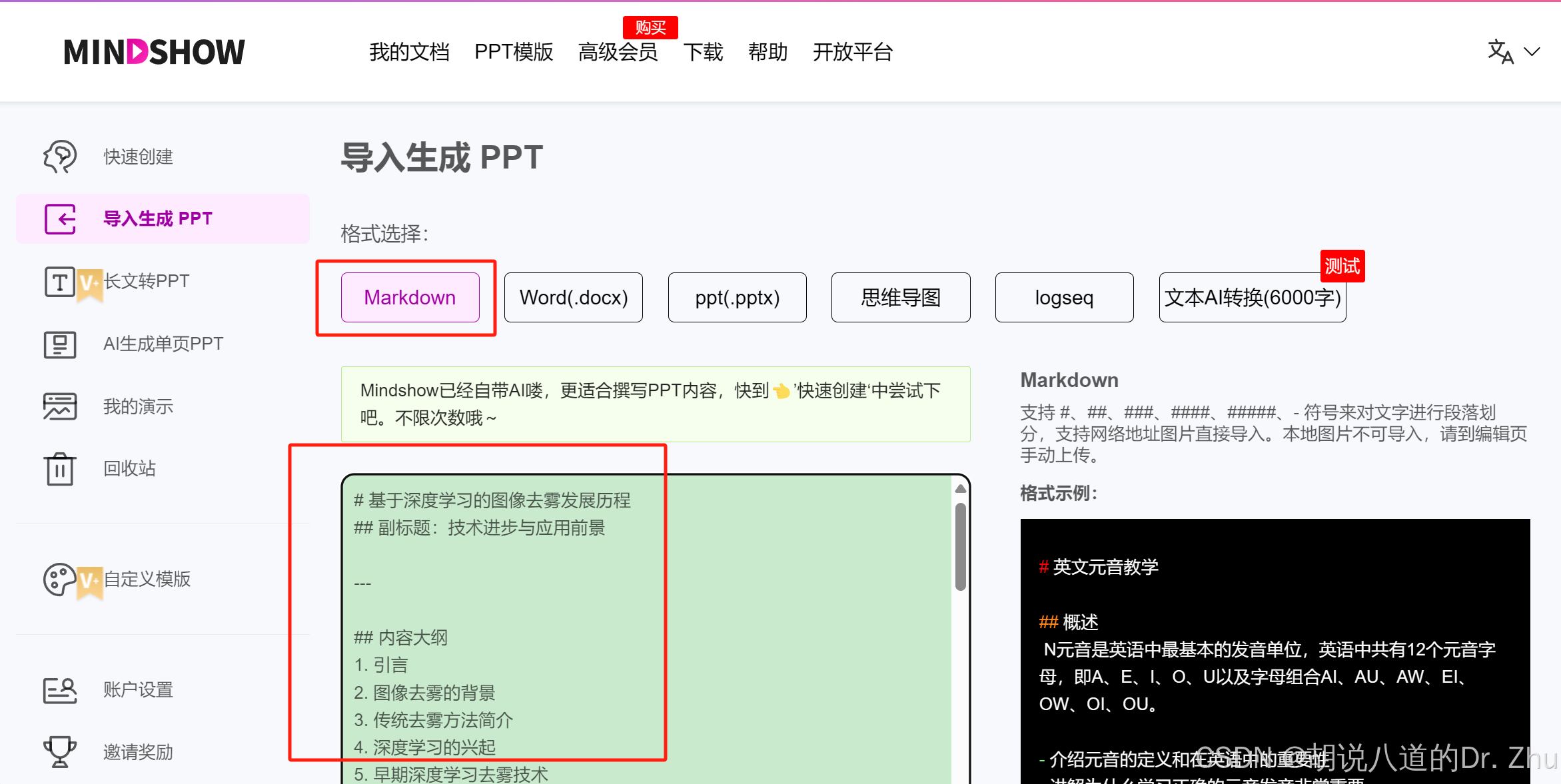Open the 我的文档 menu item
The image size is (1561, 784).
(x=409, y=52)
